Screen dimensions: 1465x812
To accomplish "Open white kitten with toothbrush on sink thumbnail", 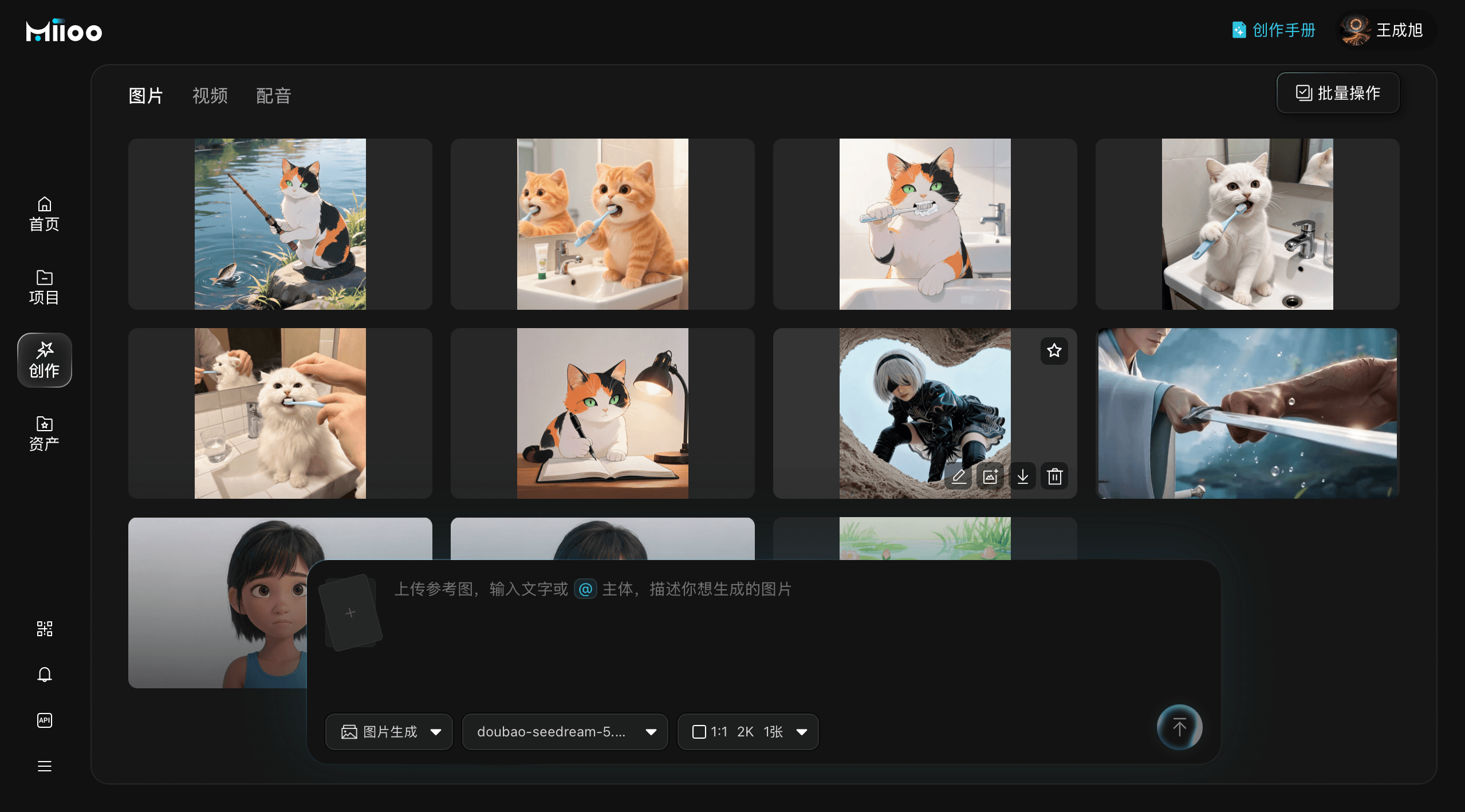I will tap(1247, 224).
